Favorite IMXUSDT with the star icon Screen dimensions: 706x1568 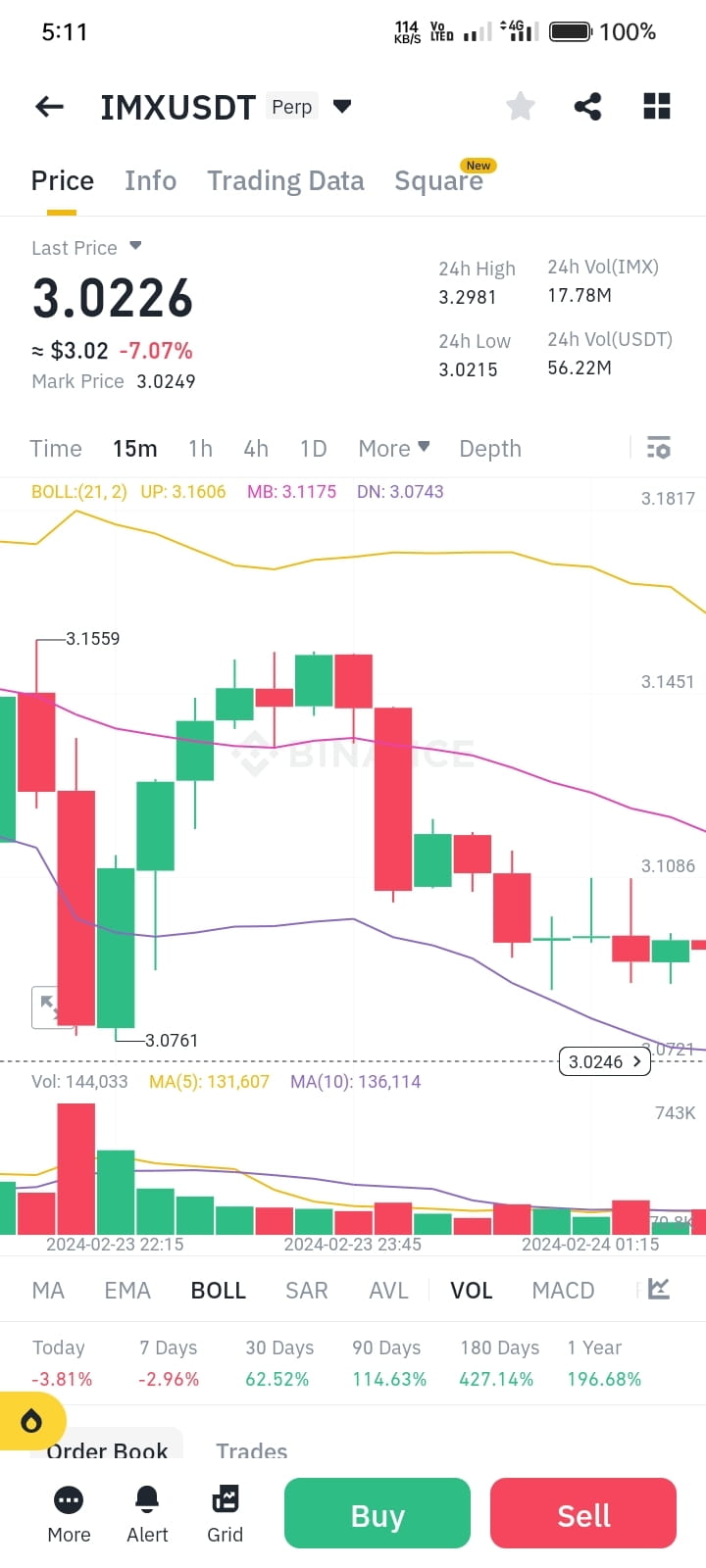click(x=520, y=106)
